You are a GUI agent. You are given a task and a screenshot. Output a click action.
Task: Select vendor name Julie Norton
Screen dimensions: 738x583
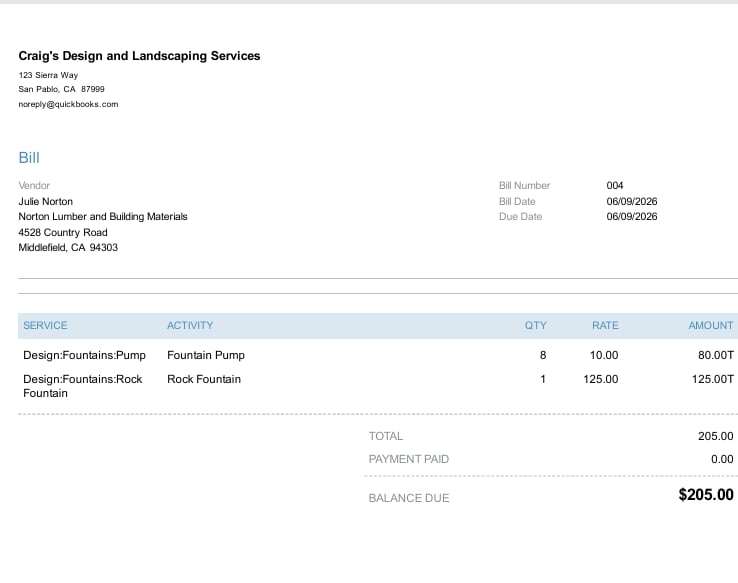46,201
